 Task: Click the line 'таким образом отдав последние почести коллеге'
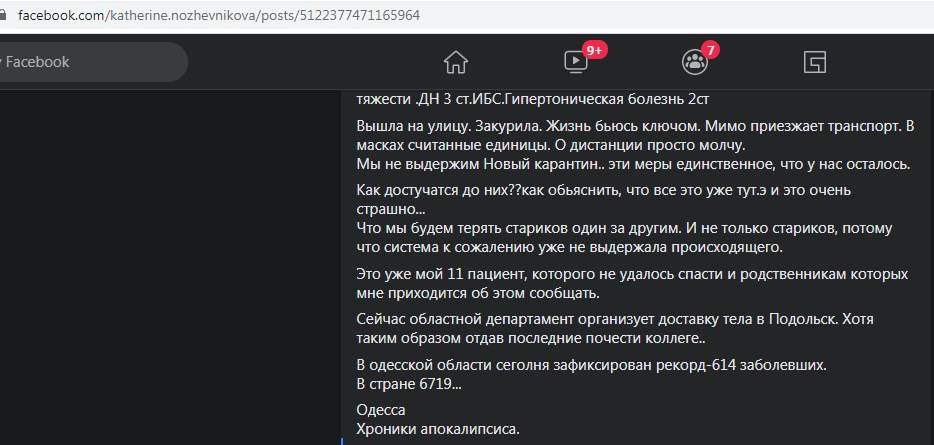(x=531, y=338)
